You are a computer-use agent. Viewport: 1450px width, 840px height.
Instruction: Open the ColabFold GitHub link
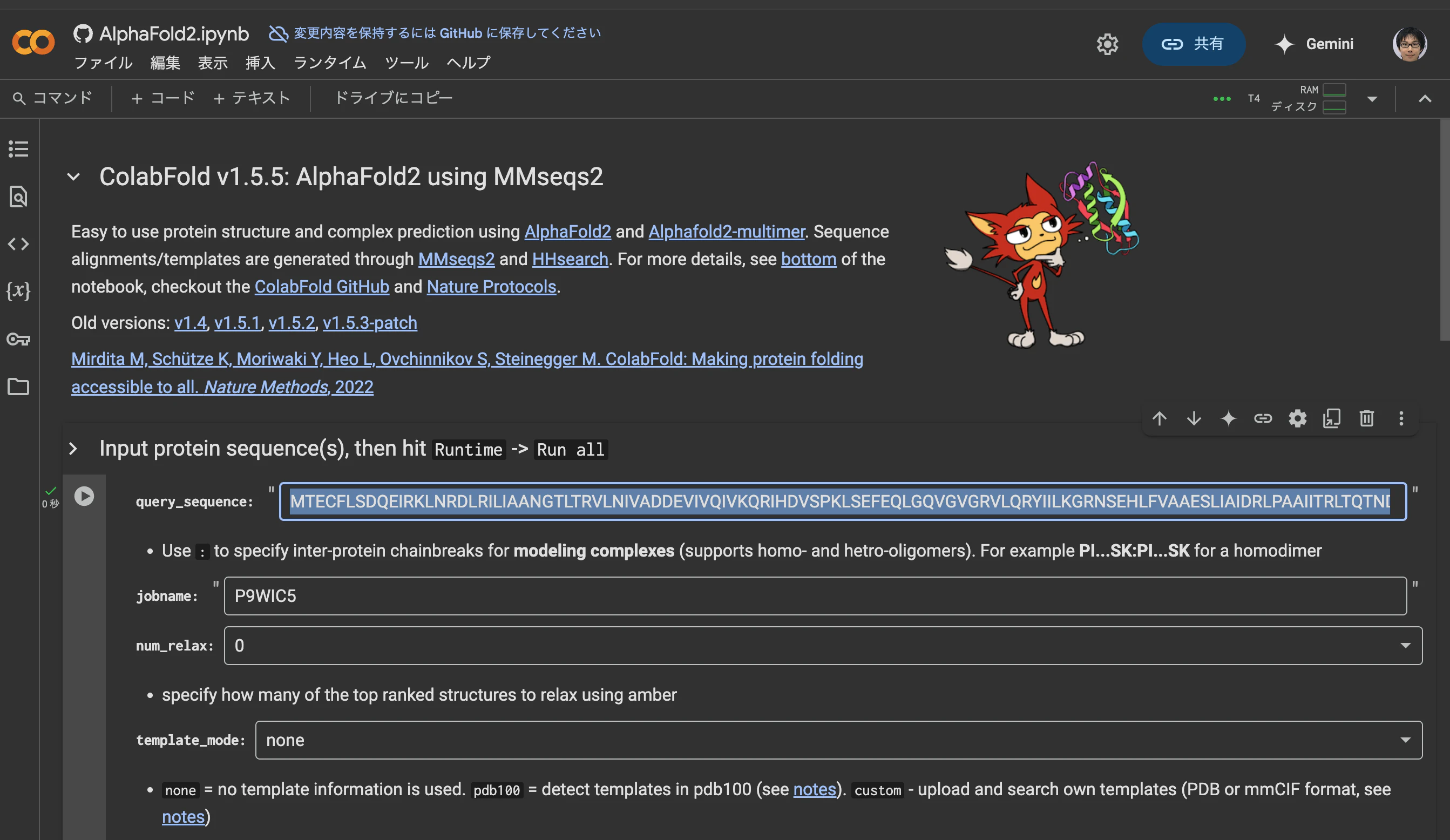coord(322,287)
